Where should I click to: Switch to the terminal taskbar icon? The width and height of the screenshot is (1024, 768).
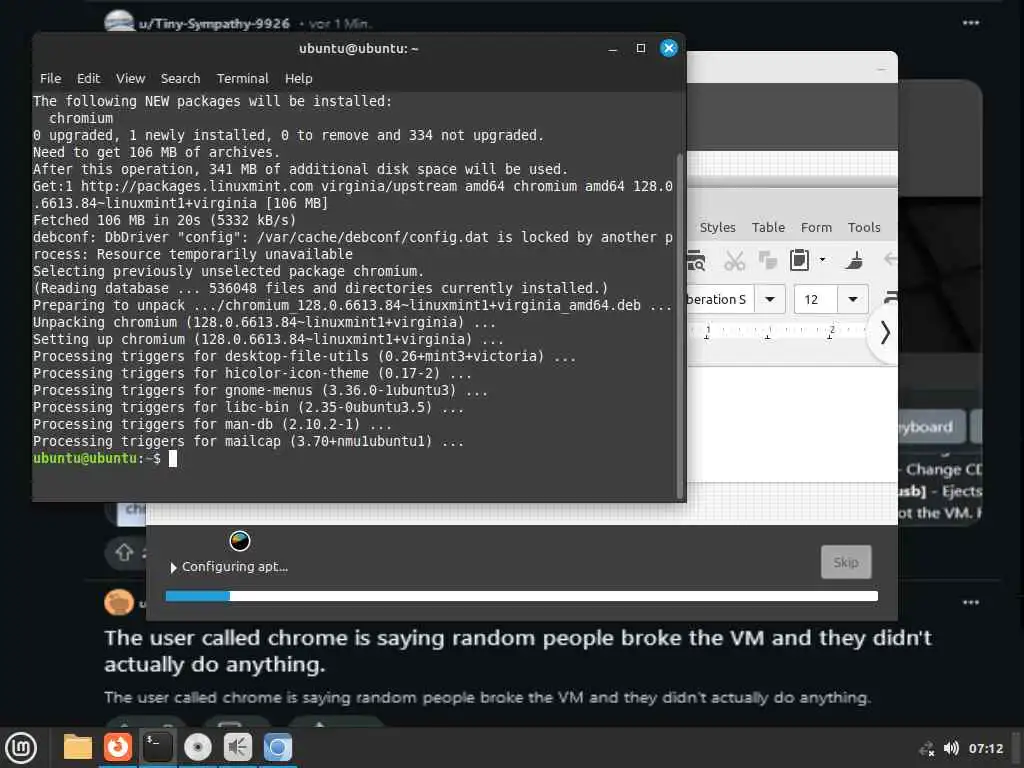[157, 747]
